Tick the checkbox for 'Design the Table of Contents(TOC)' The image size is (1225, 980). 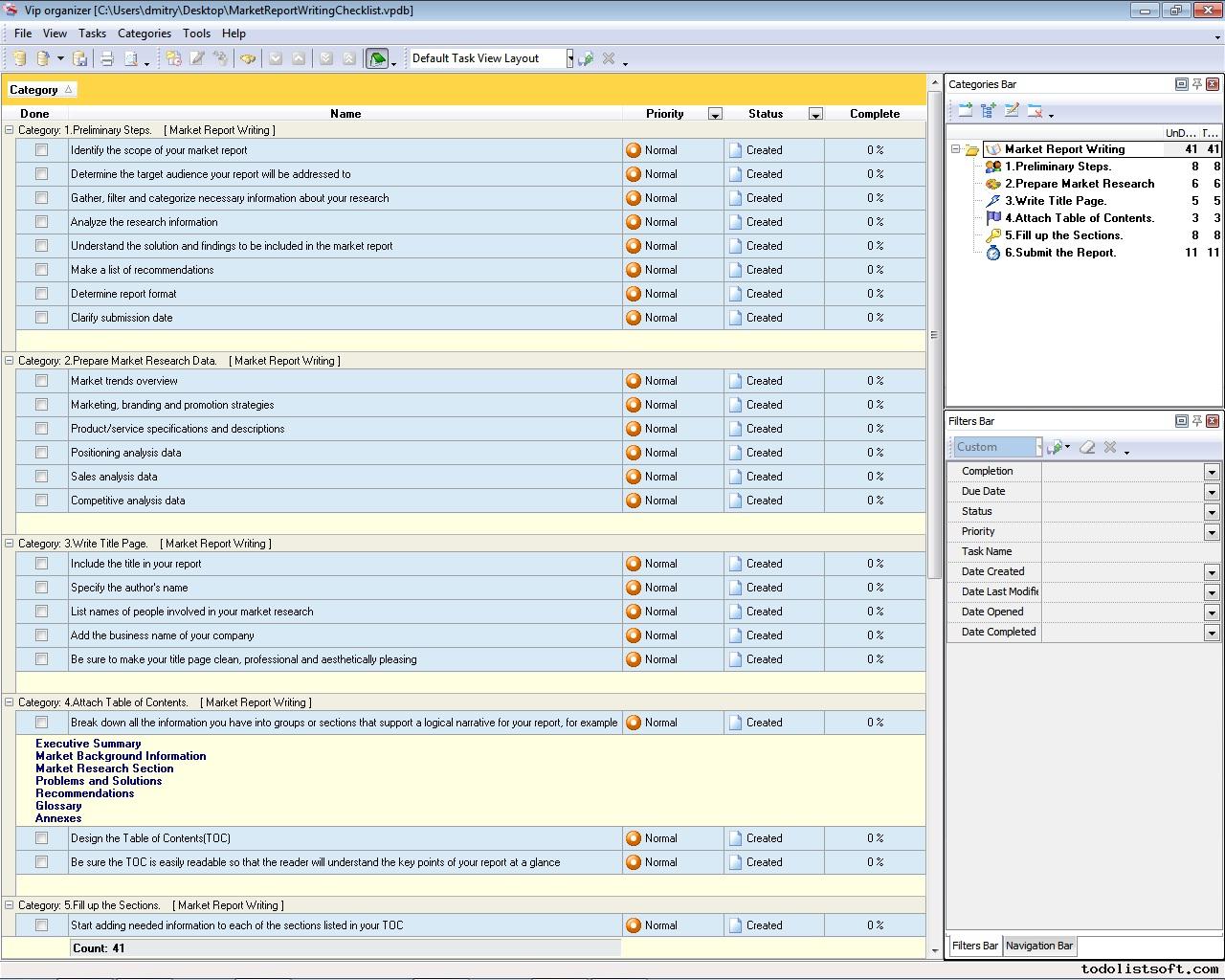[41, 838]
